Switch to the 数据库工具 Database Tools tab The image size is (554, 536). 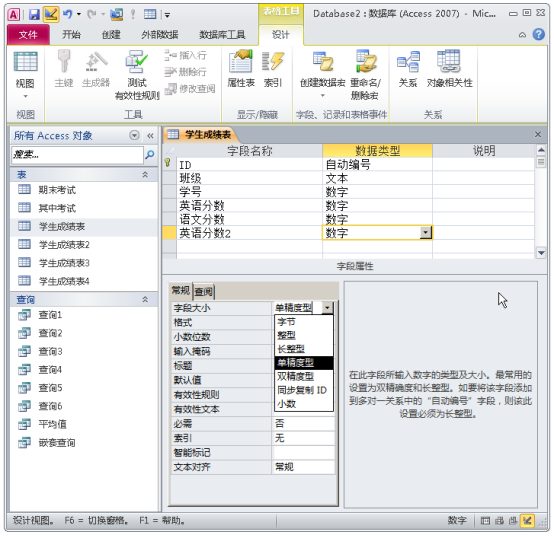[222, 35]
